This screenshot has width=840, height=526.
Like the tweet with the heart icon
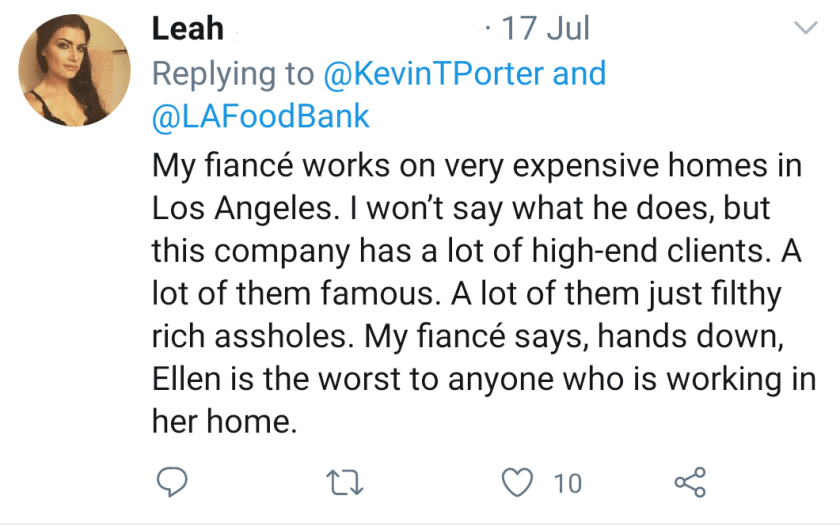point(517,483)
